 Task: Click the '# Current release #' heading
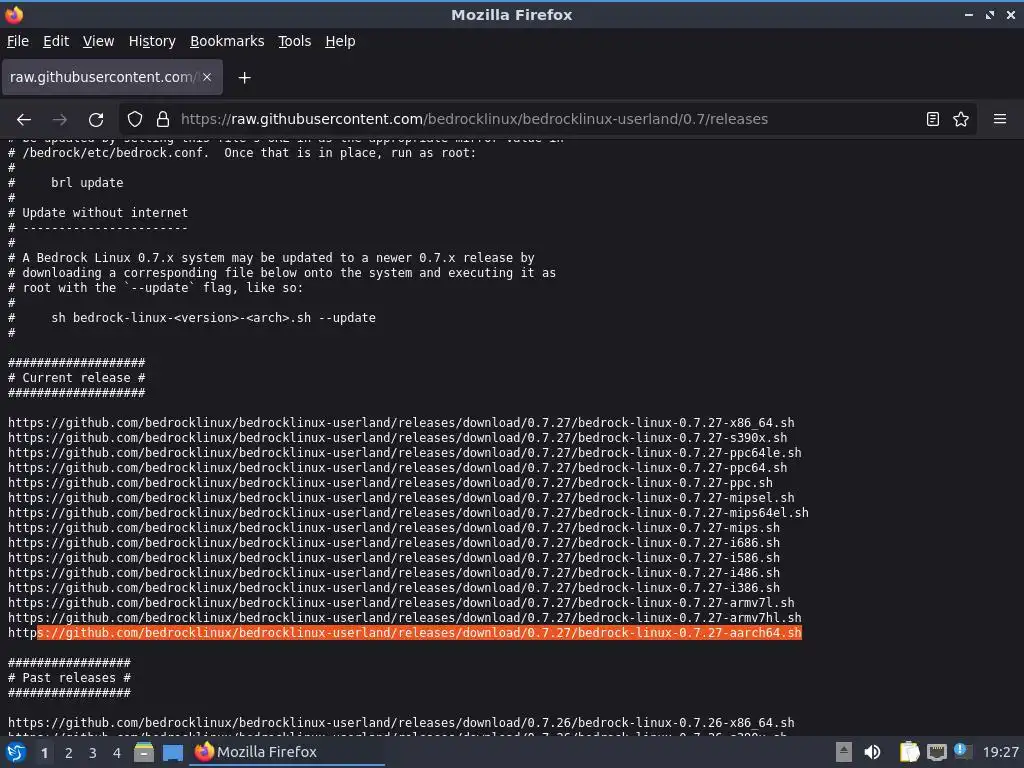click(x=76, y=377)
